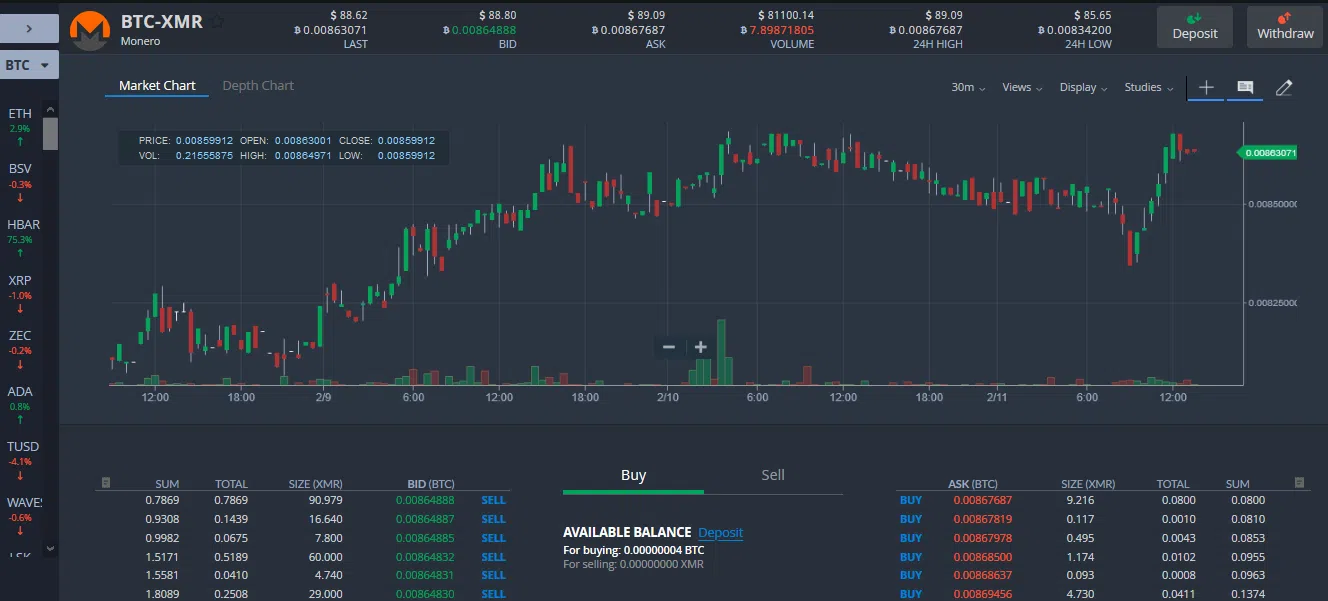
Task: Select ZEC market in sidebar
Action: tap(20, 349)
